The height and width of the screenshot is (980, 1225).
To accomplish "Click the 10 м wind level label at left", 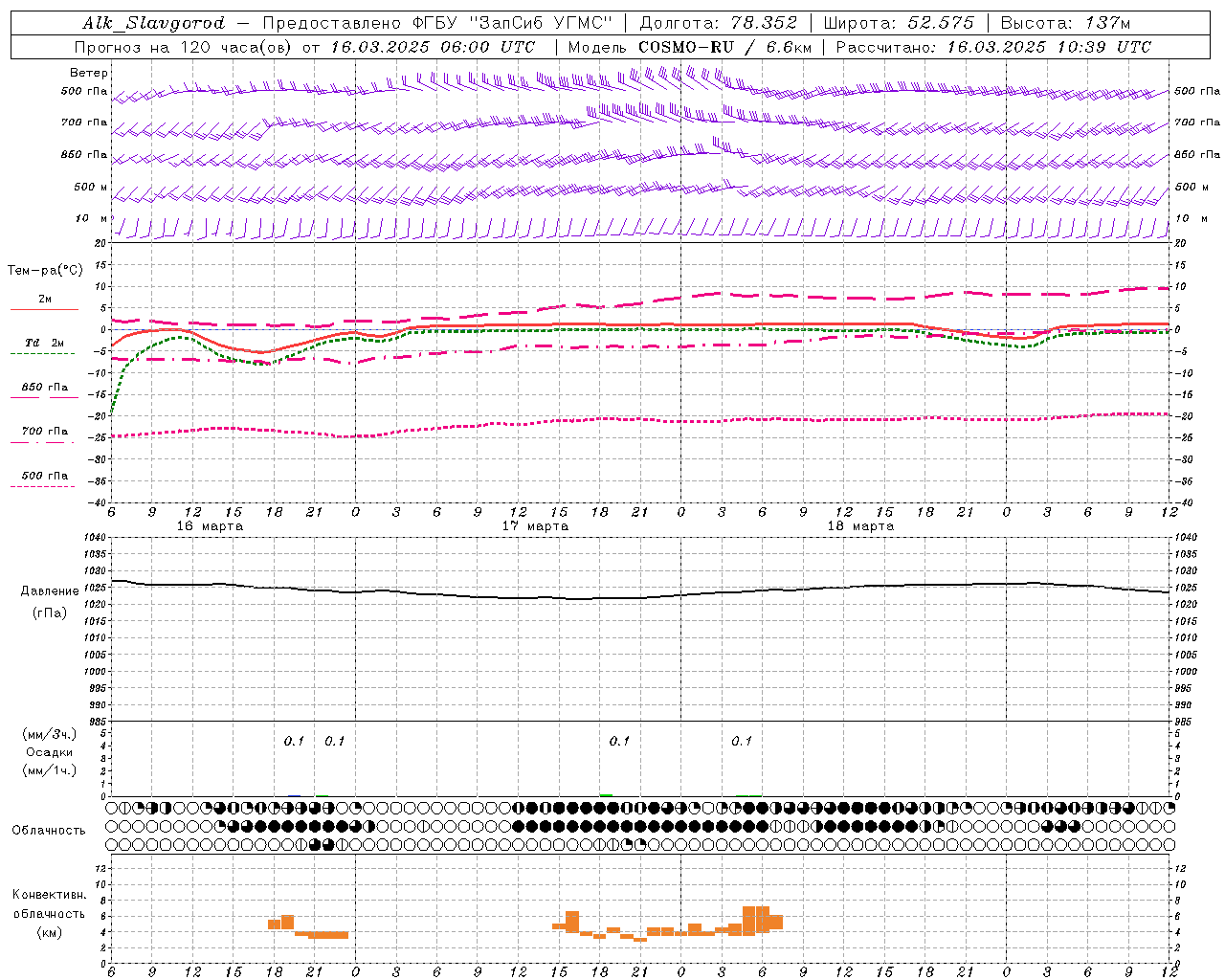I will [91, 218].
